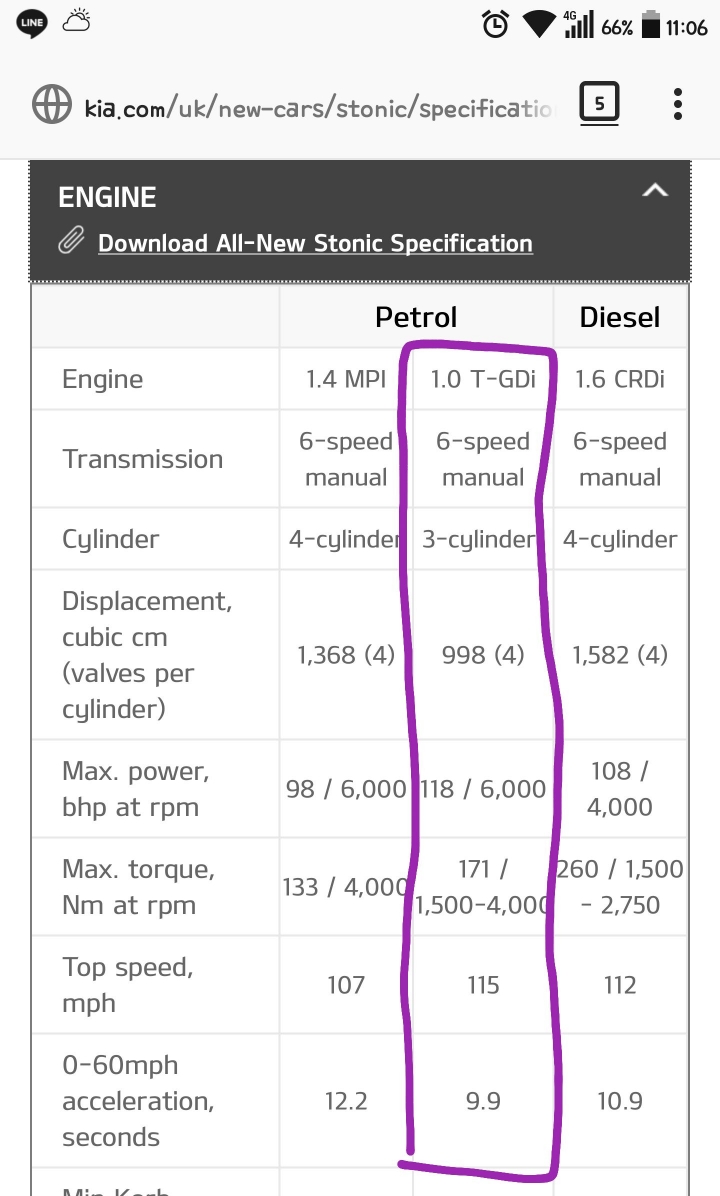The image size is (720, 1196).
Task: Tap the 9.9 seconds acceleration value
Action: [x=483, y=1101]
